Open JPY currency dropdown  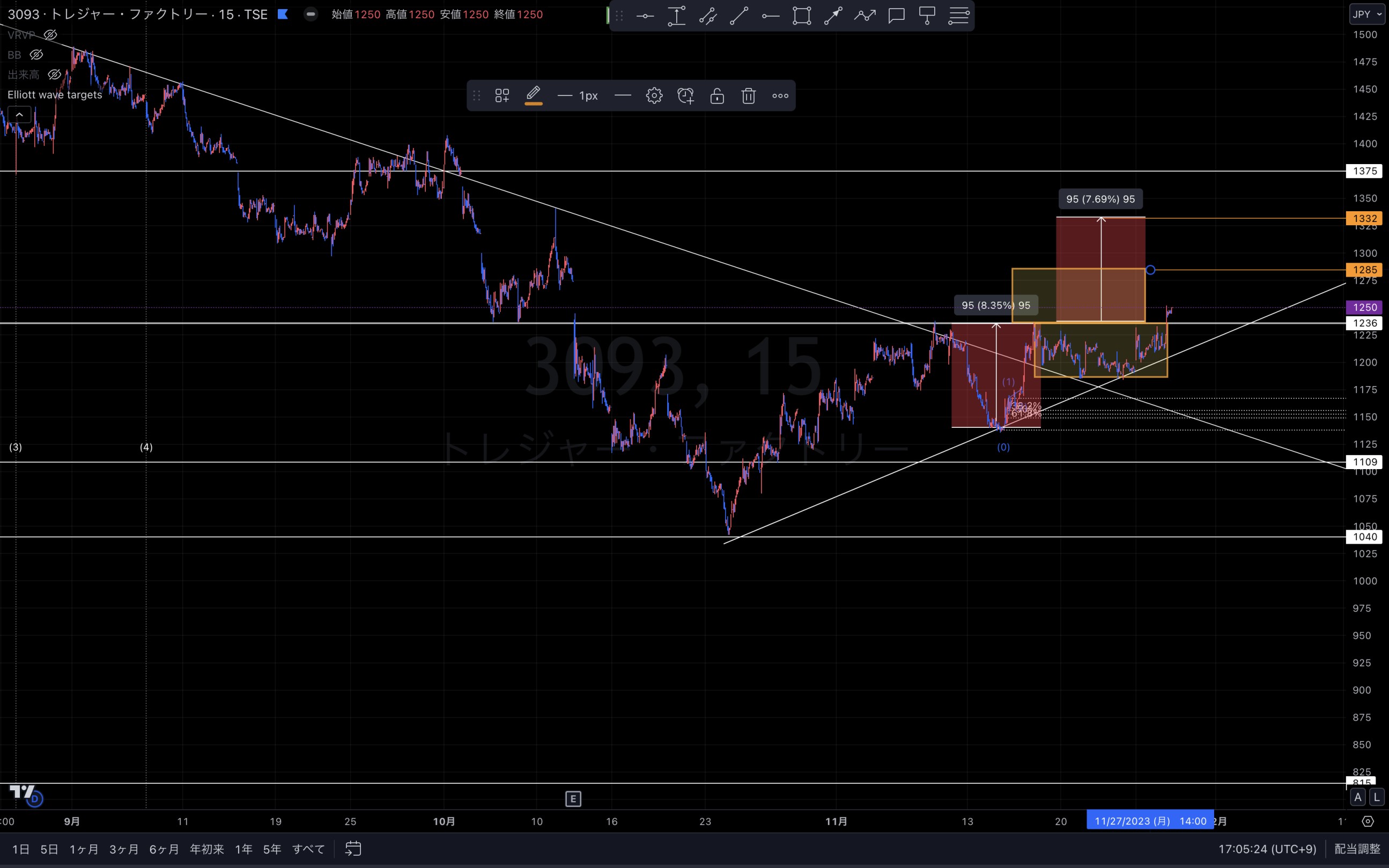(x=1367, y=14)
